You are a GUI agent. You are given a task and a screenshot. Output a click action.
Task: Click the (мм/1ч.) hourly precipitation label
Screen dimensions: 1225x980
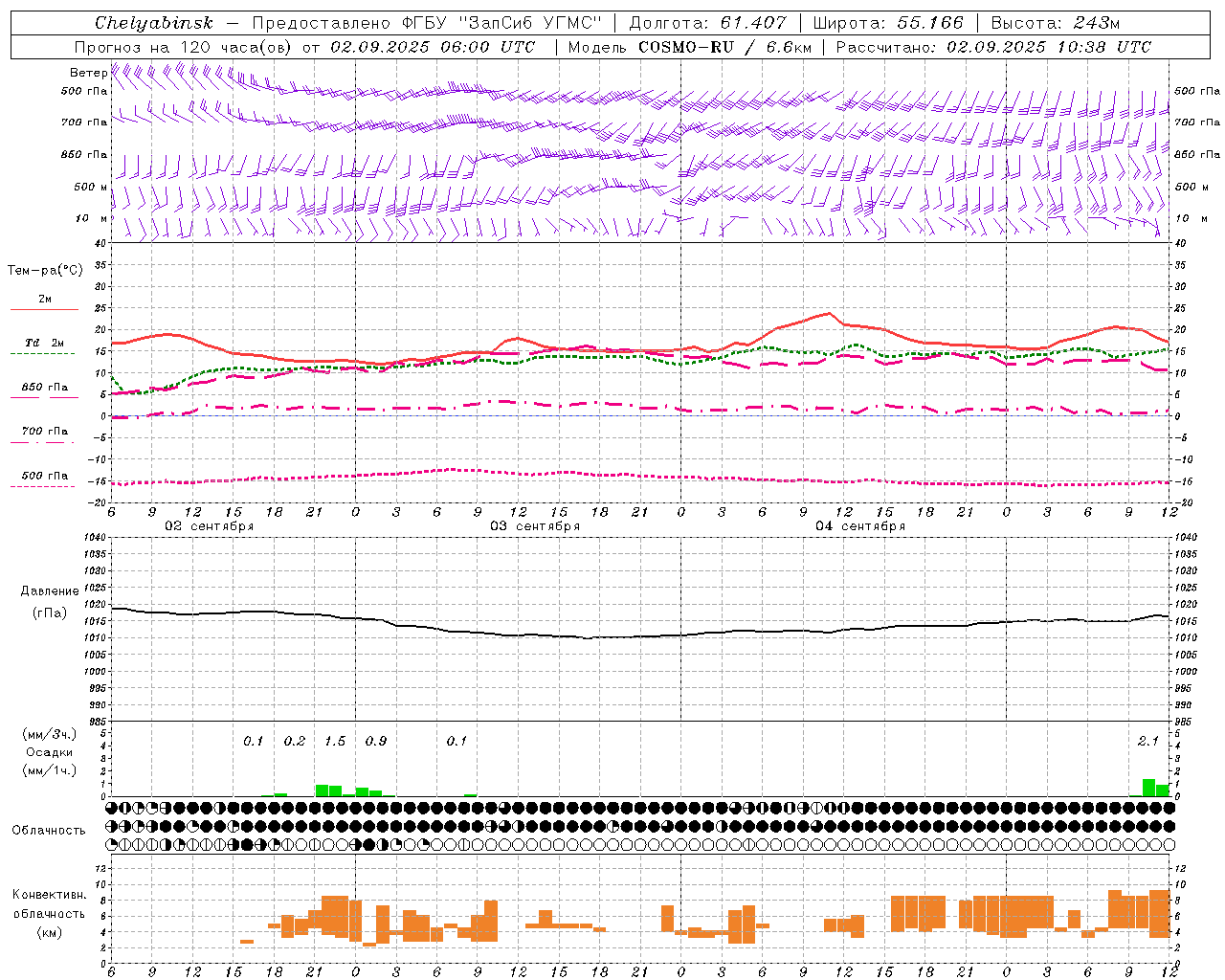point(50,770)
